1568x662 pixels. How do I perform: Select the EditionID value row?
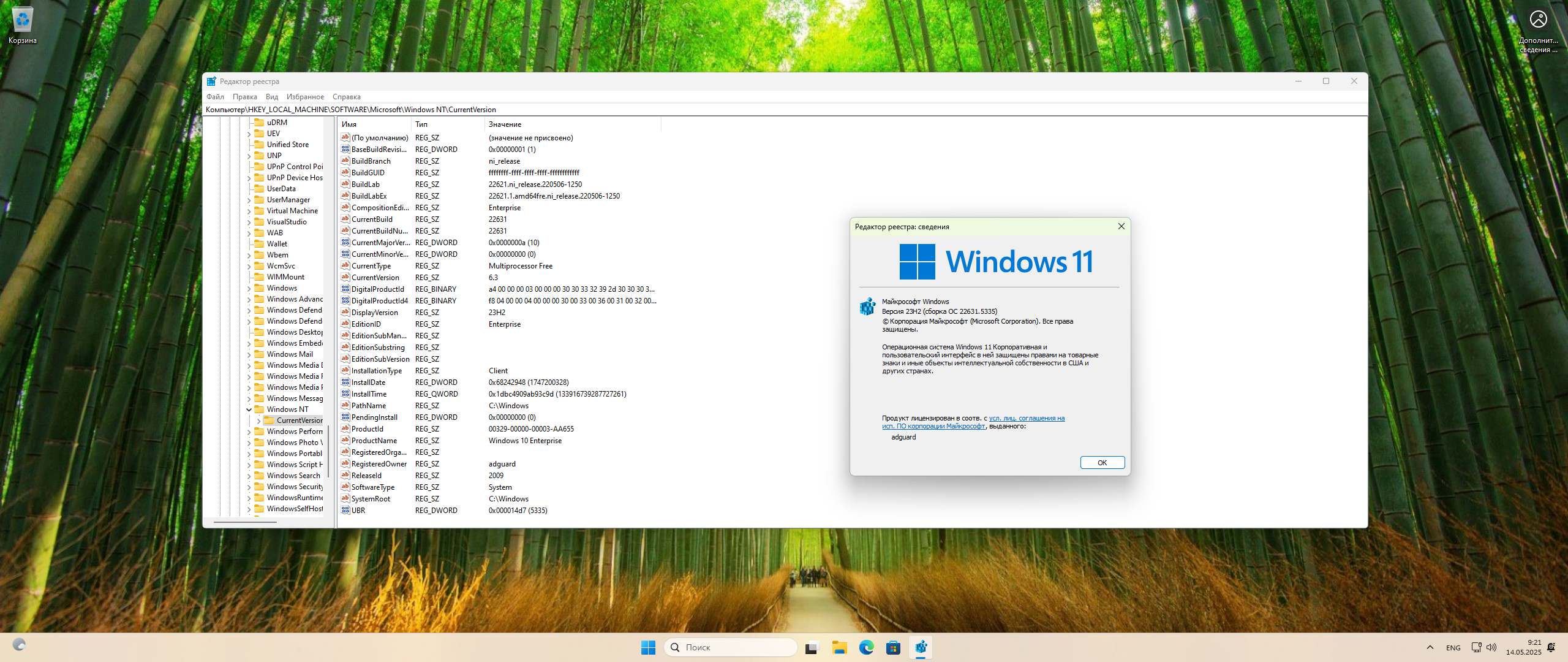pyautogui.click(x=500, y=324)
